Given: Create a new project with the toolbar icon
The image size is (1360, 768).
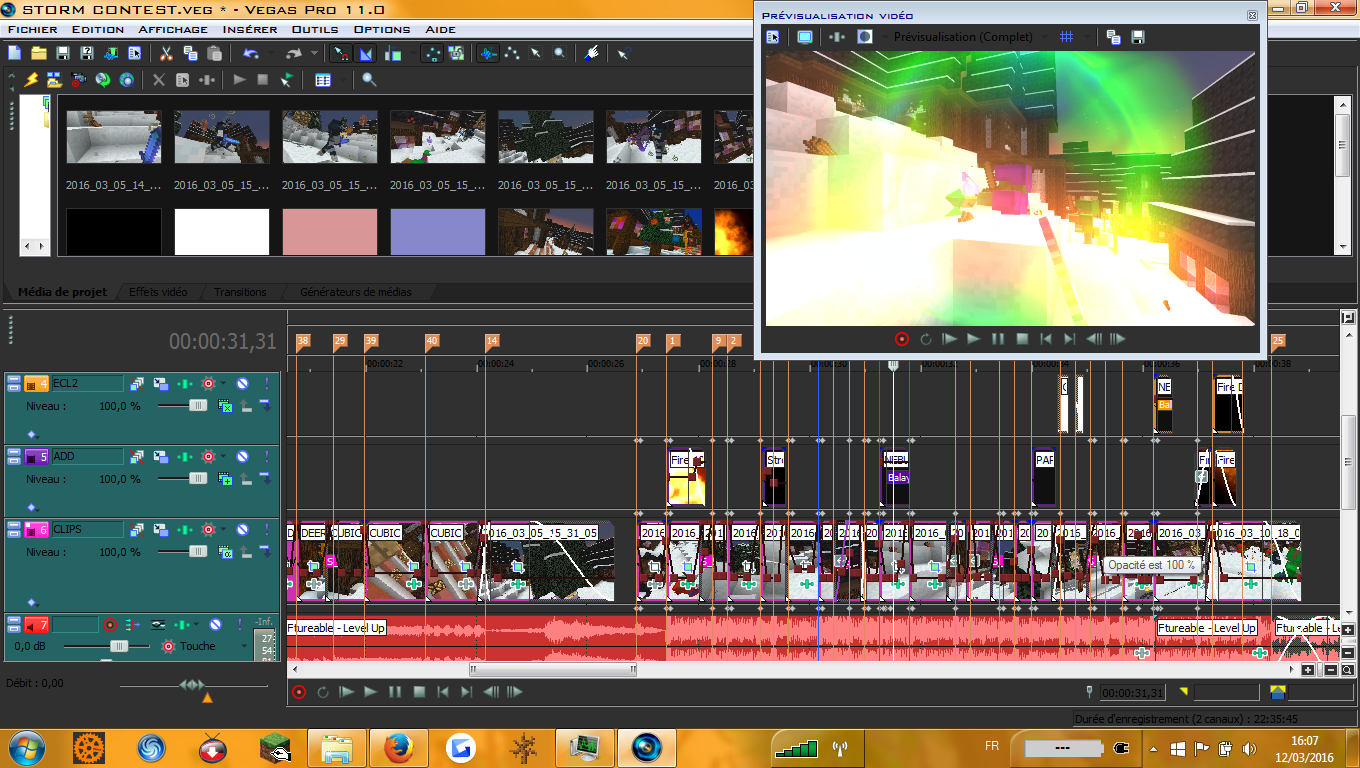Looking at the screenshot, I should point(14,53).
